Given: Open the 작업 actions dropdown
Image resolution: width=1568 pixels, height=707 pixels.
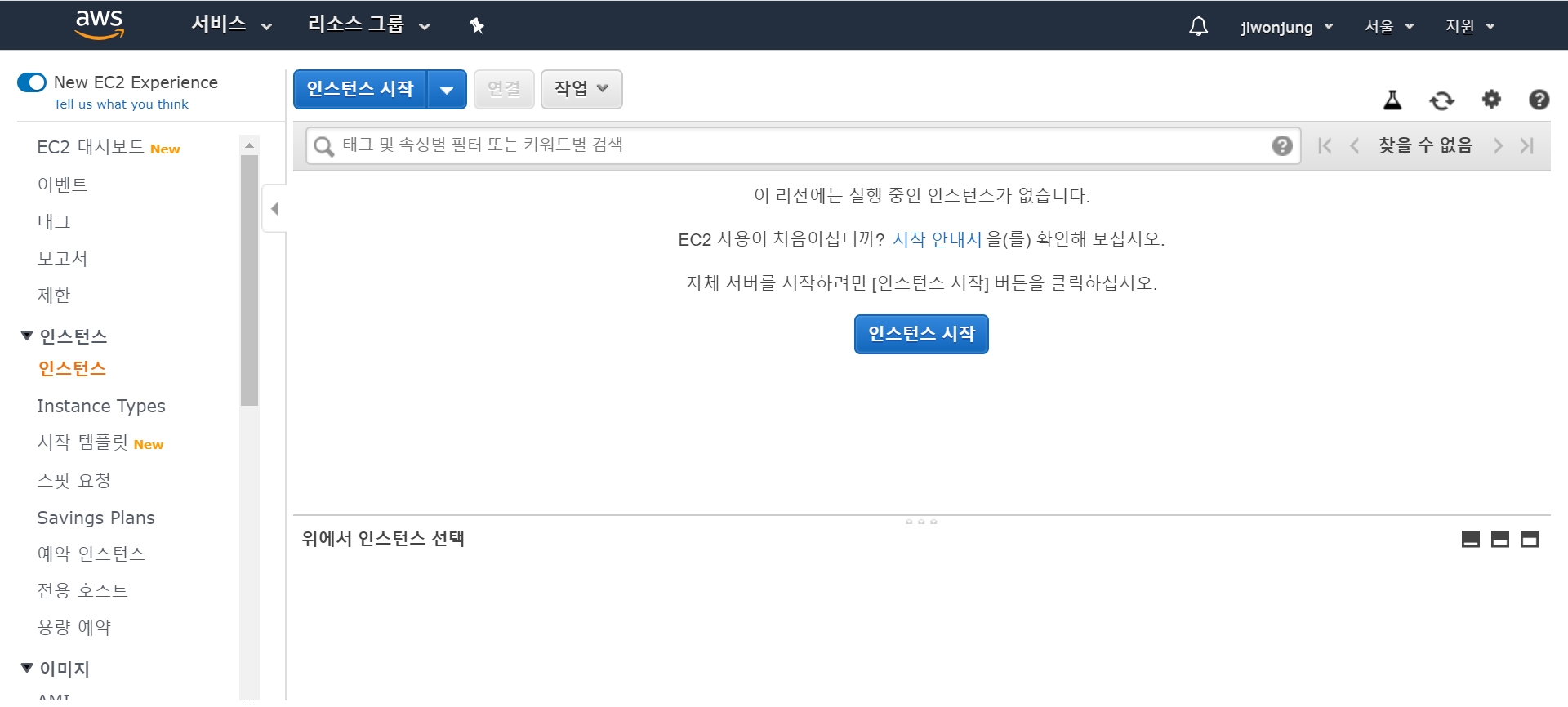Looking at the screenshot, I should click(581, 89).
